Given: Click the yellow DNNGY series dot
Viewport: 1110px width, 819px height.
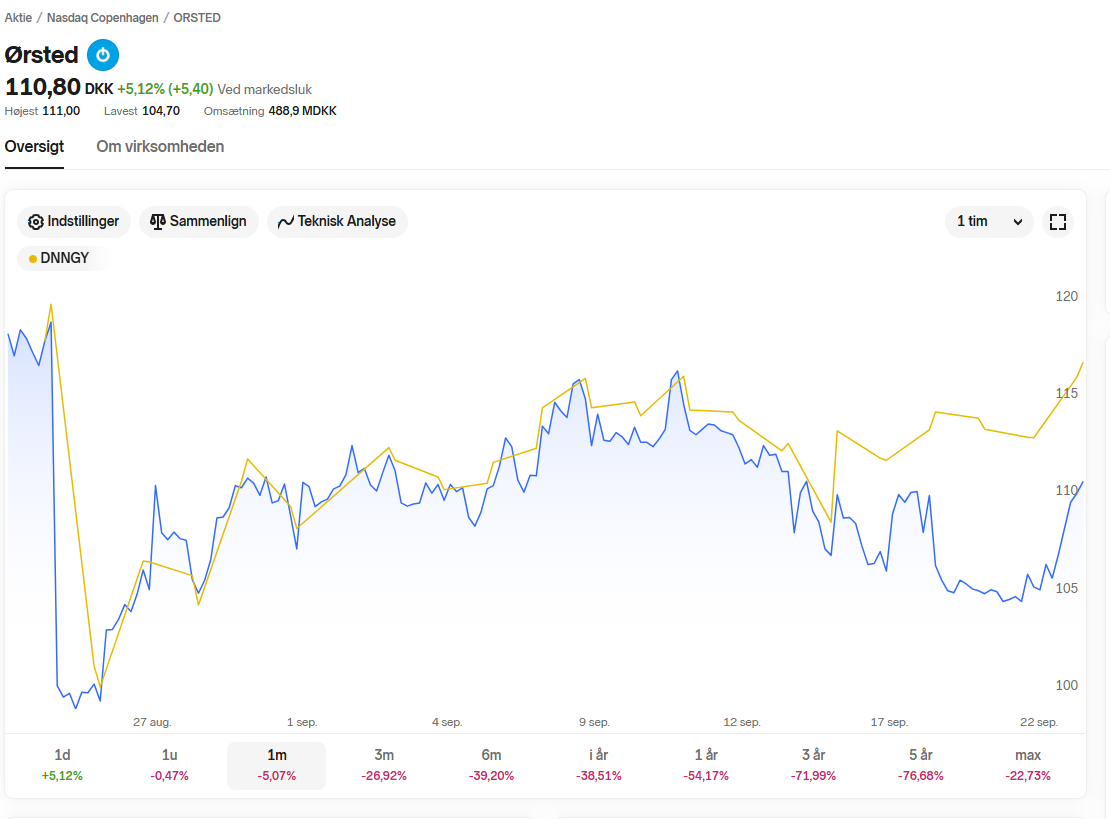Looking at the screenshot, I should point(33,259).
